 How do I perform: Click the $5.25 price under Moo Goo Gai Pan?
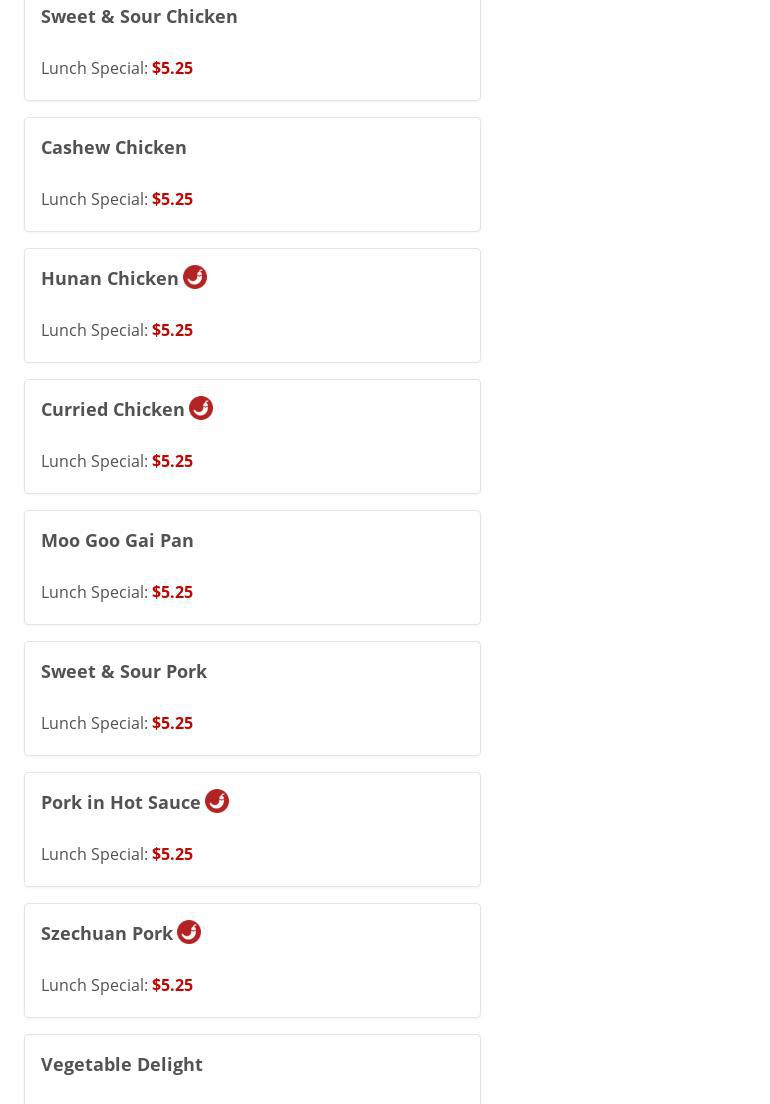[x=172, y=592]
